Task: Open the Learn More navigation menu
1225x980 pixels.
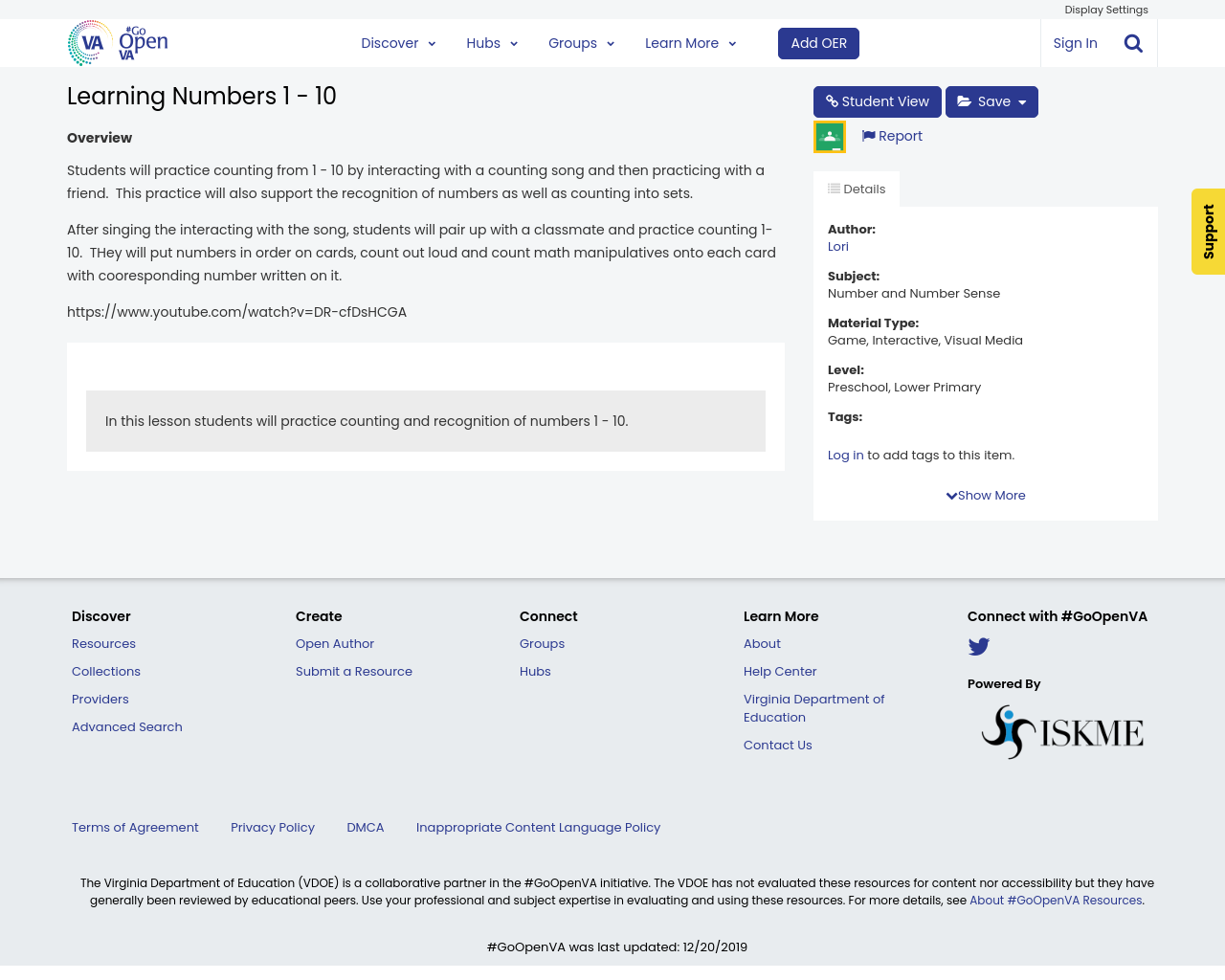Action: click(x=690, y=43)
